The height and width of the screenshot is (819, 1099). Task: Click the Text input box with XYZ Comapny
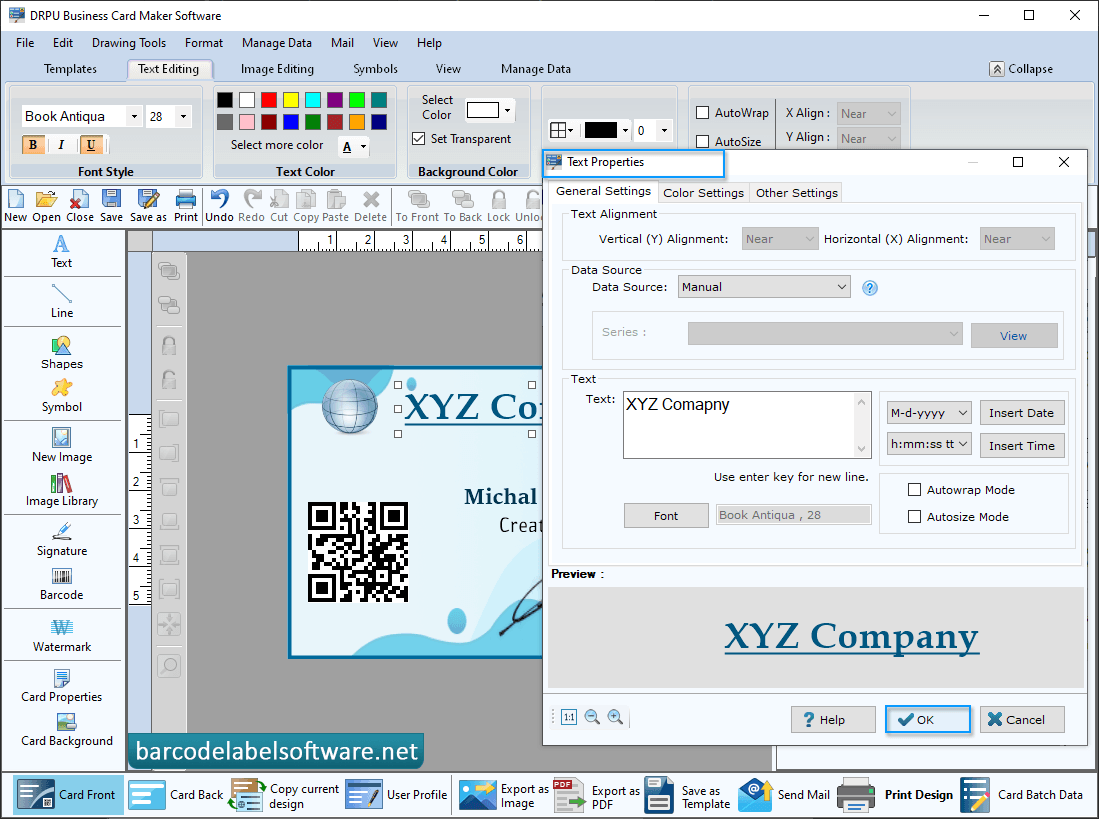click(x=747, y=425)
